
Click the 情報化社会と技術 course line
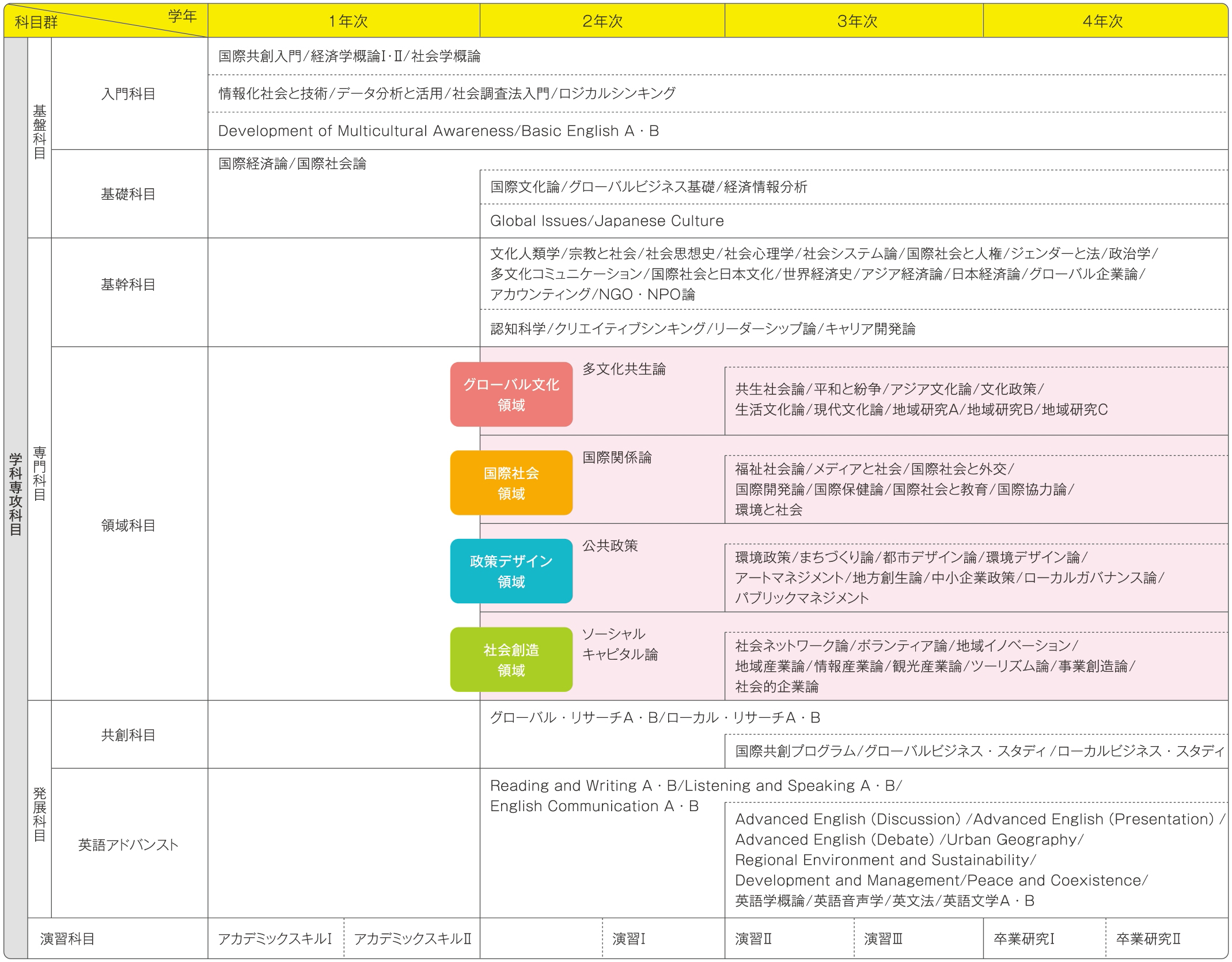(x=447, y=93)
